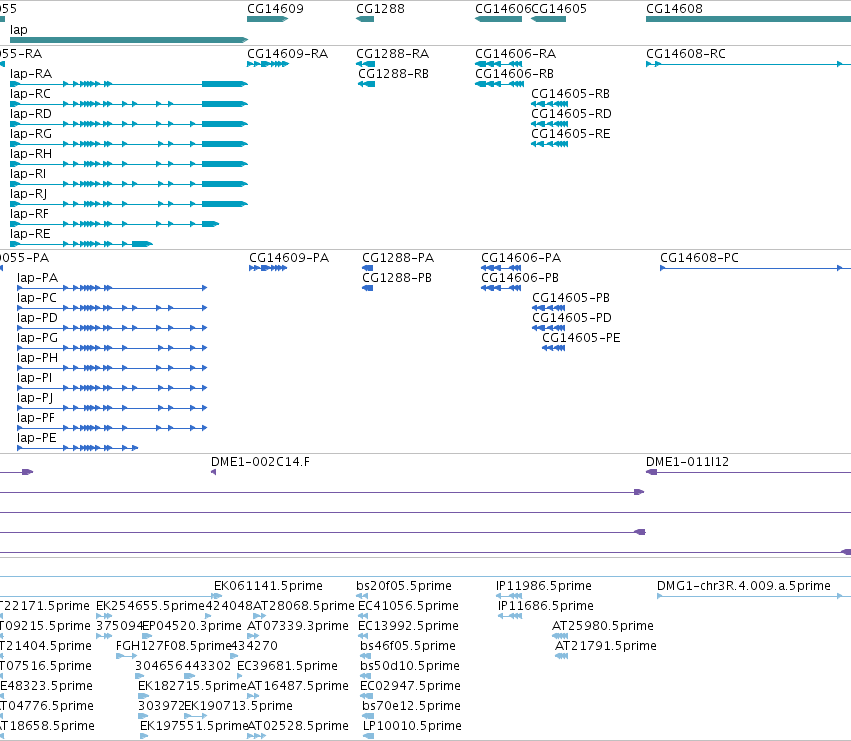Screen dimensions: 851x741
Task: Select protein lap-PA
Action: [x=112, y=288]
